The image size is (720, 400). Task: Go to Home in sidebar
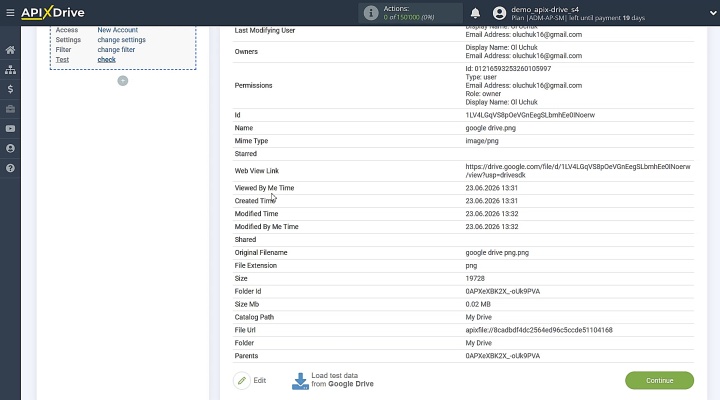[x=10, y=50]
